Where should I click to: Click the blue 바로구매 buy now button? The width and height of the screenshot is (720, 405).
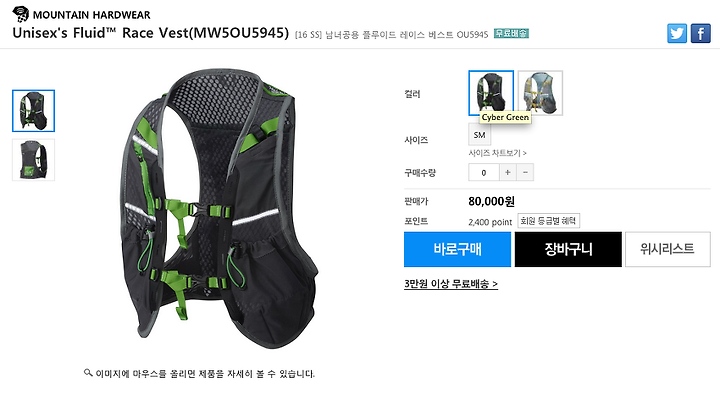pos(457,249)
